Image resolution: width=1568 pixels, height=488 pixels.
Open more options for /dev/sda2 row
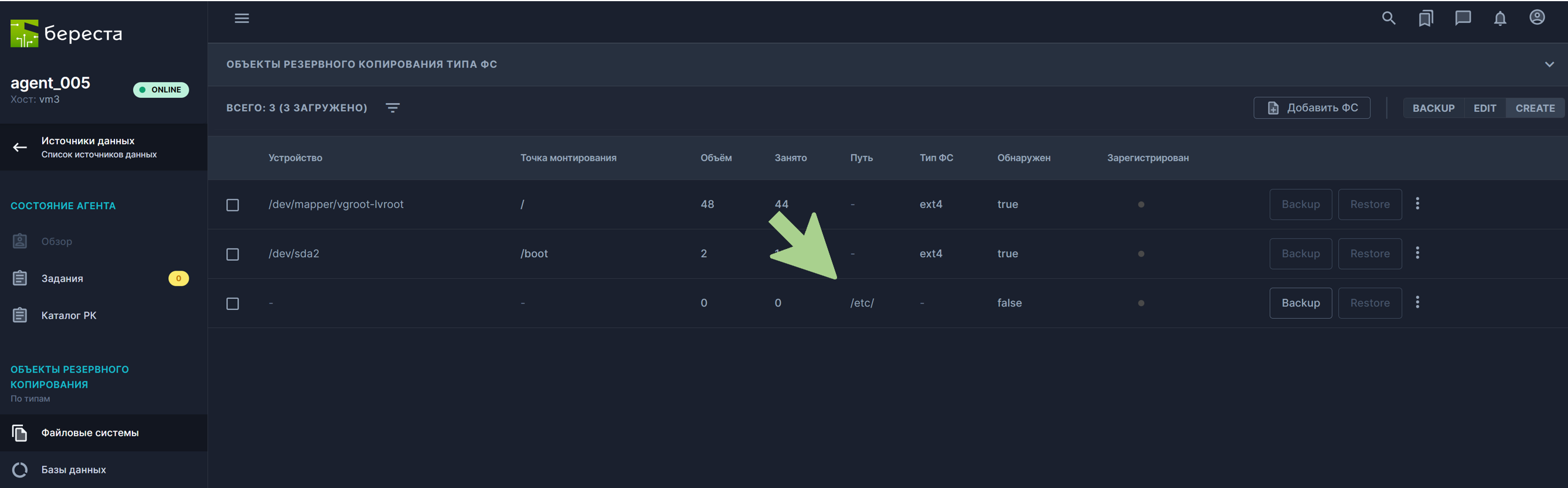[x=1417, y=253]
